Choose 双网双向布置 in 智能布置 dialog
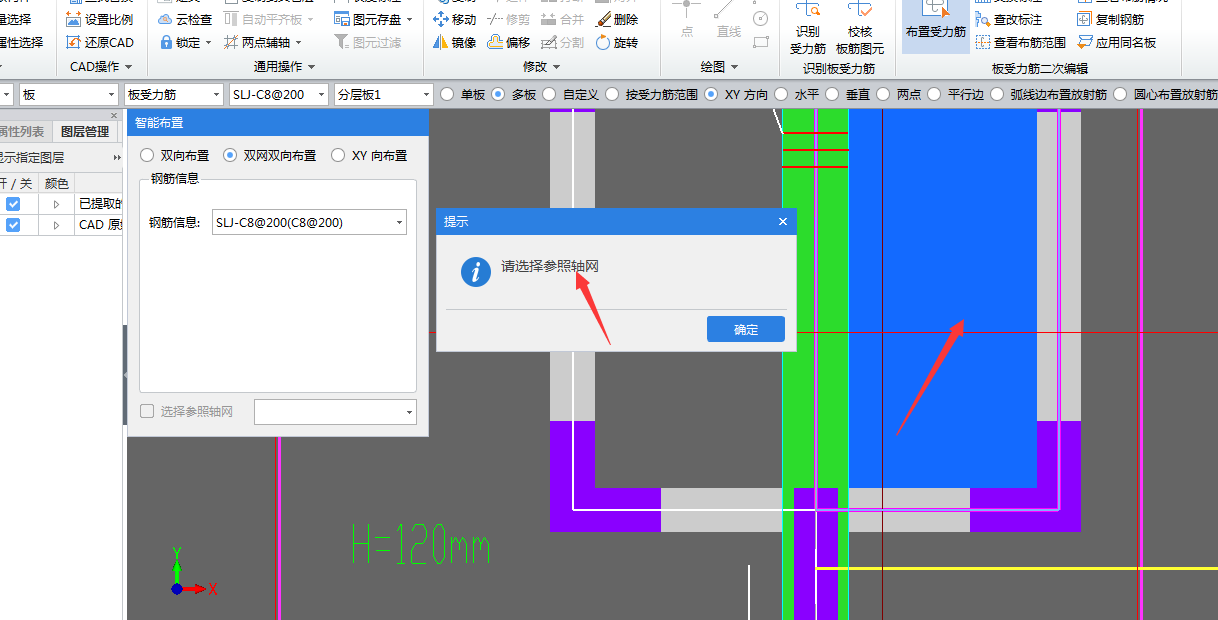Viewport: 1218px width, 620px height. coord(270,155)
